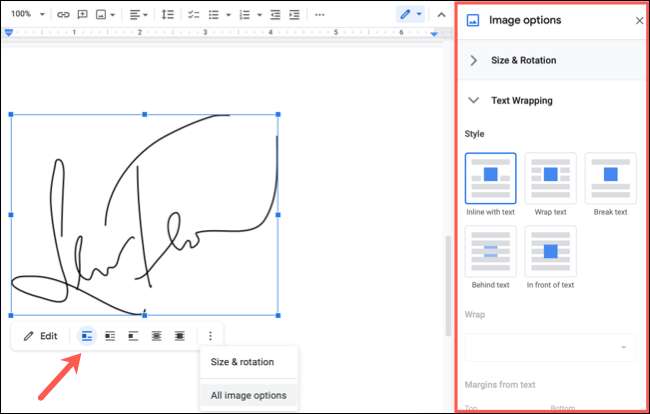Click the insert link icon
Viewport: 650px width, 414px height.
point(63,15)
